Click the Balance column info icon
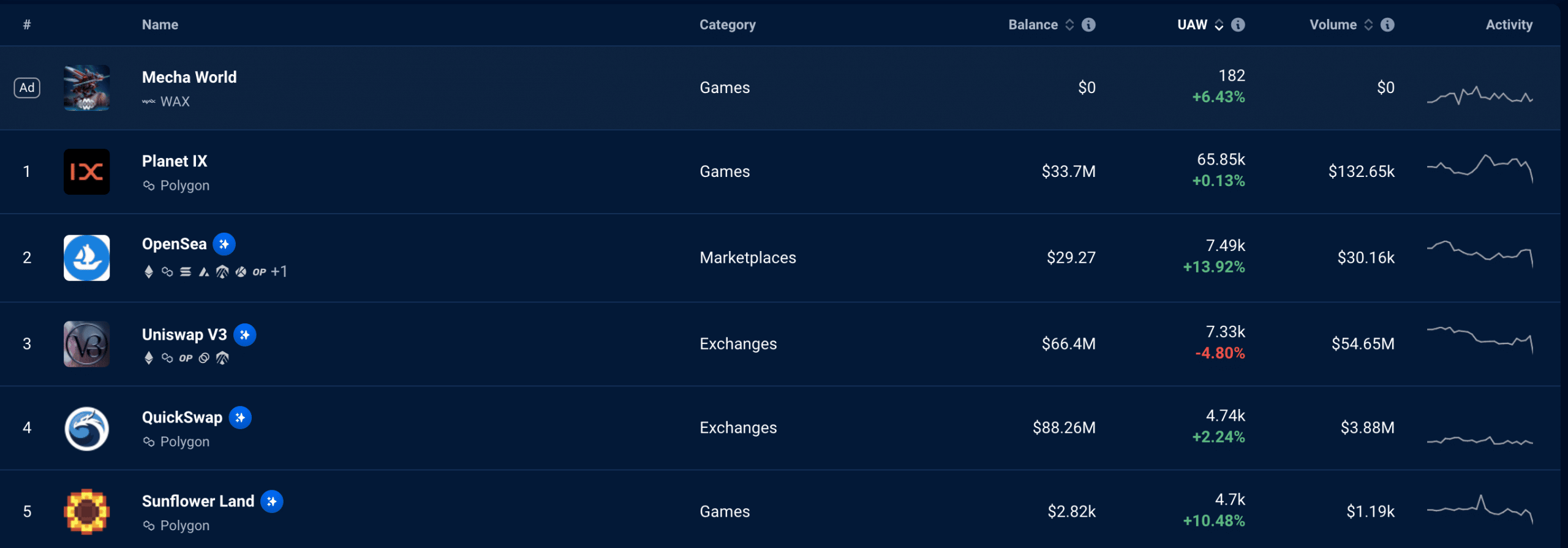The width and height of the screenshot is (1568, 548). click(x=1088, y=24)
